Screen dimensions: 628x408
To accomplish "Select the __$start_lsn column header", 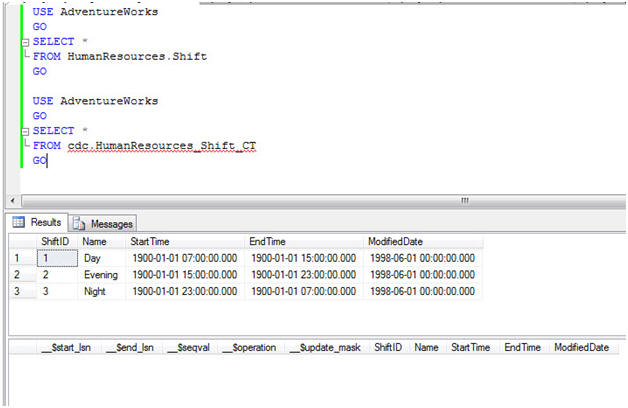I will 67,348.
